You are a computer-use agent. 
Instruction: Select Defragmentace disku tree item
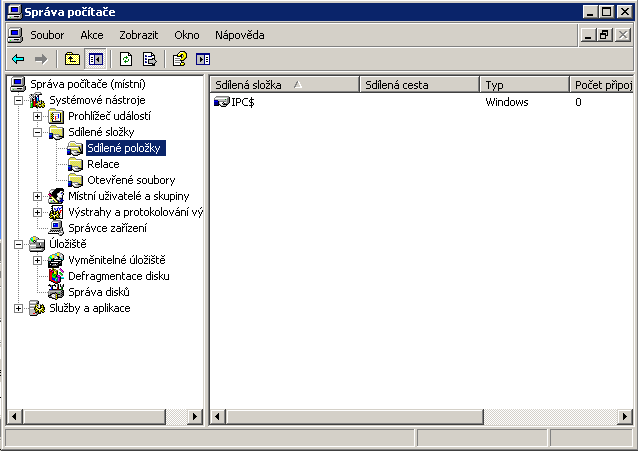pyautogui.click(x=119, y=276)
